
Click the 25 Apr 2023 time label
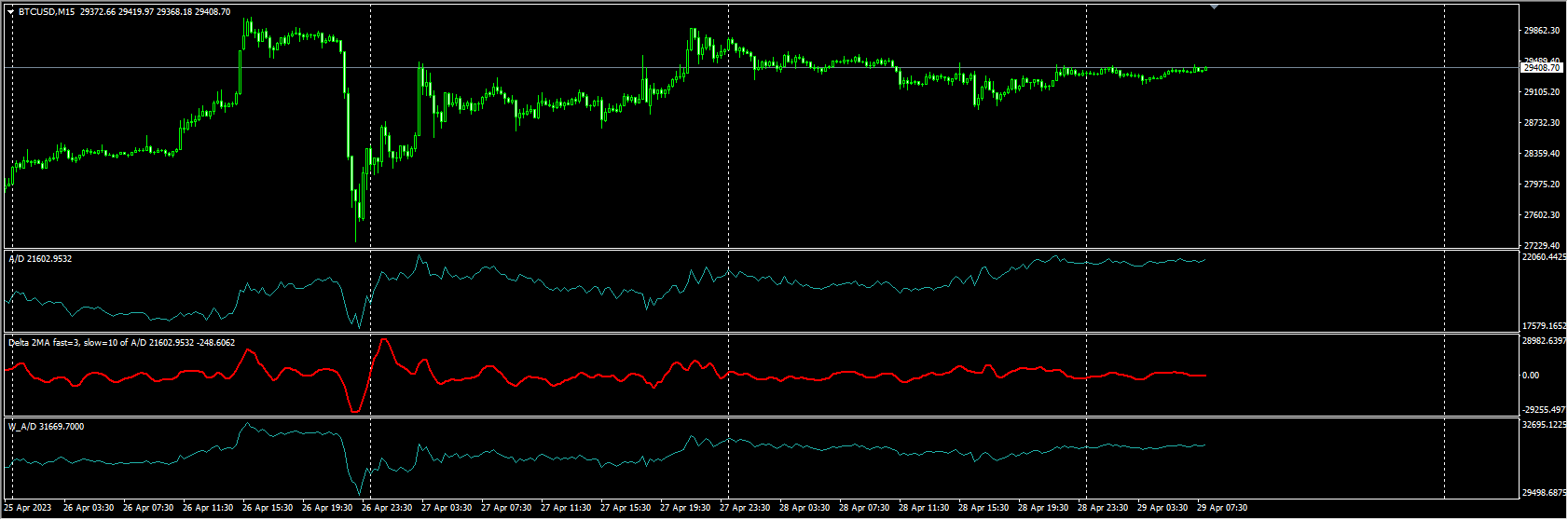[28, 509]
